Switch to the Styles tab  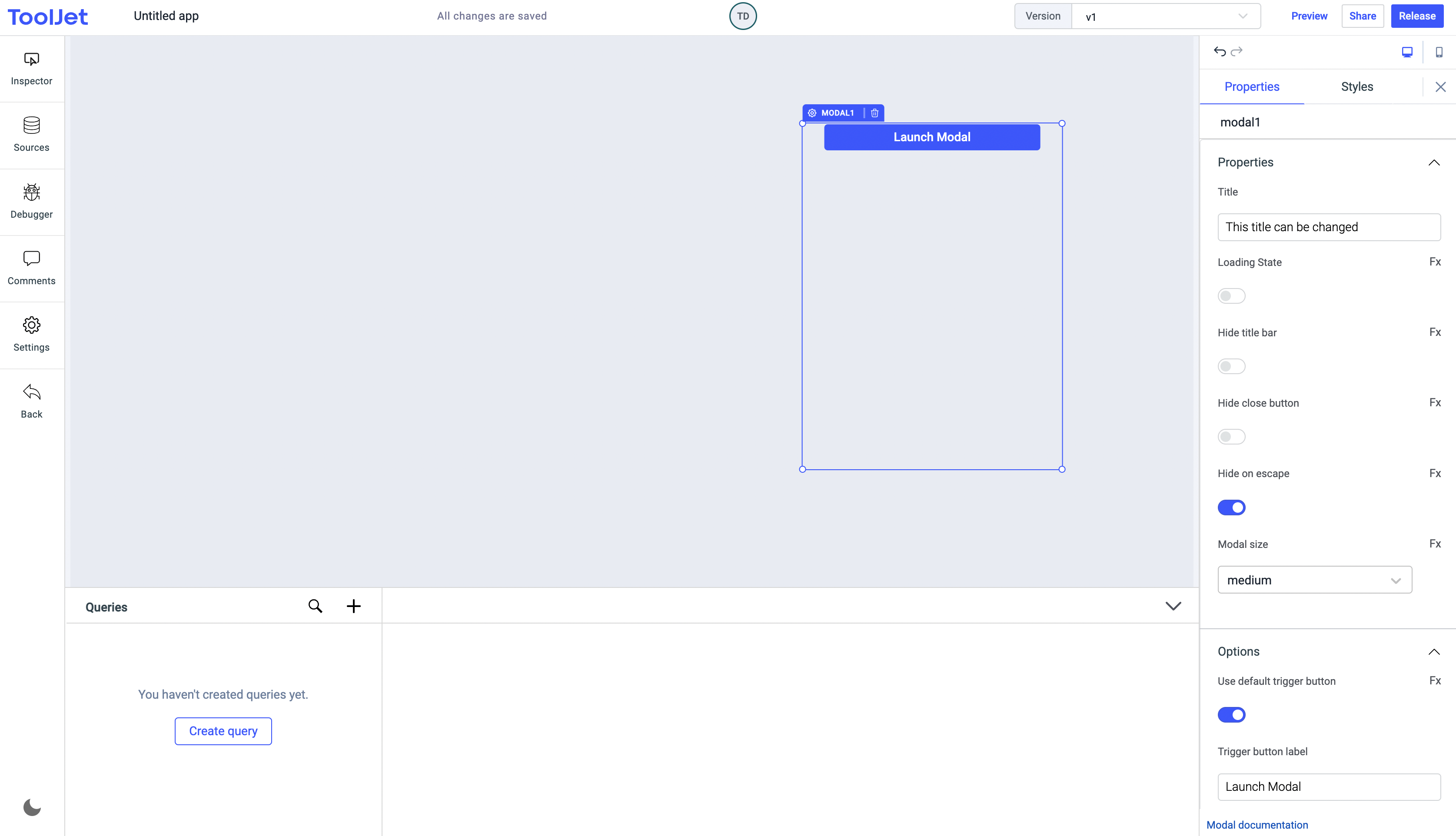pos(1356,87)
